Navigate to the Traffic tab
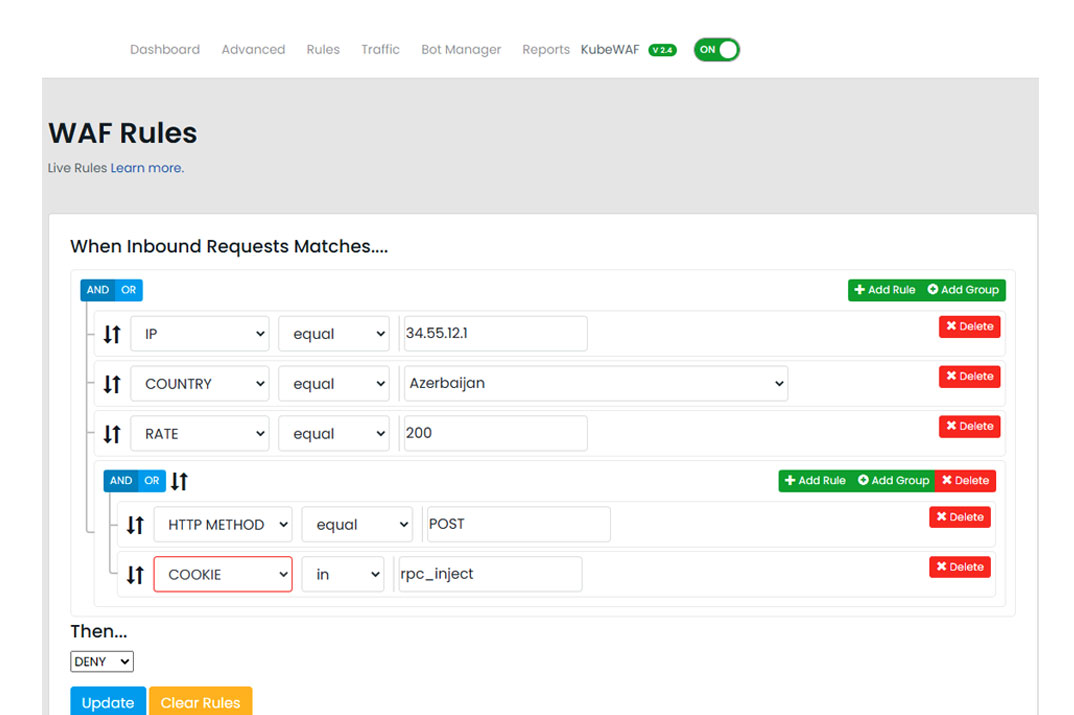Image resolution: width=1074 pixels, height=715 pixels. click(380, 49)
